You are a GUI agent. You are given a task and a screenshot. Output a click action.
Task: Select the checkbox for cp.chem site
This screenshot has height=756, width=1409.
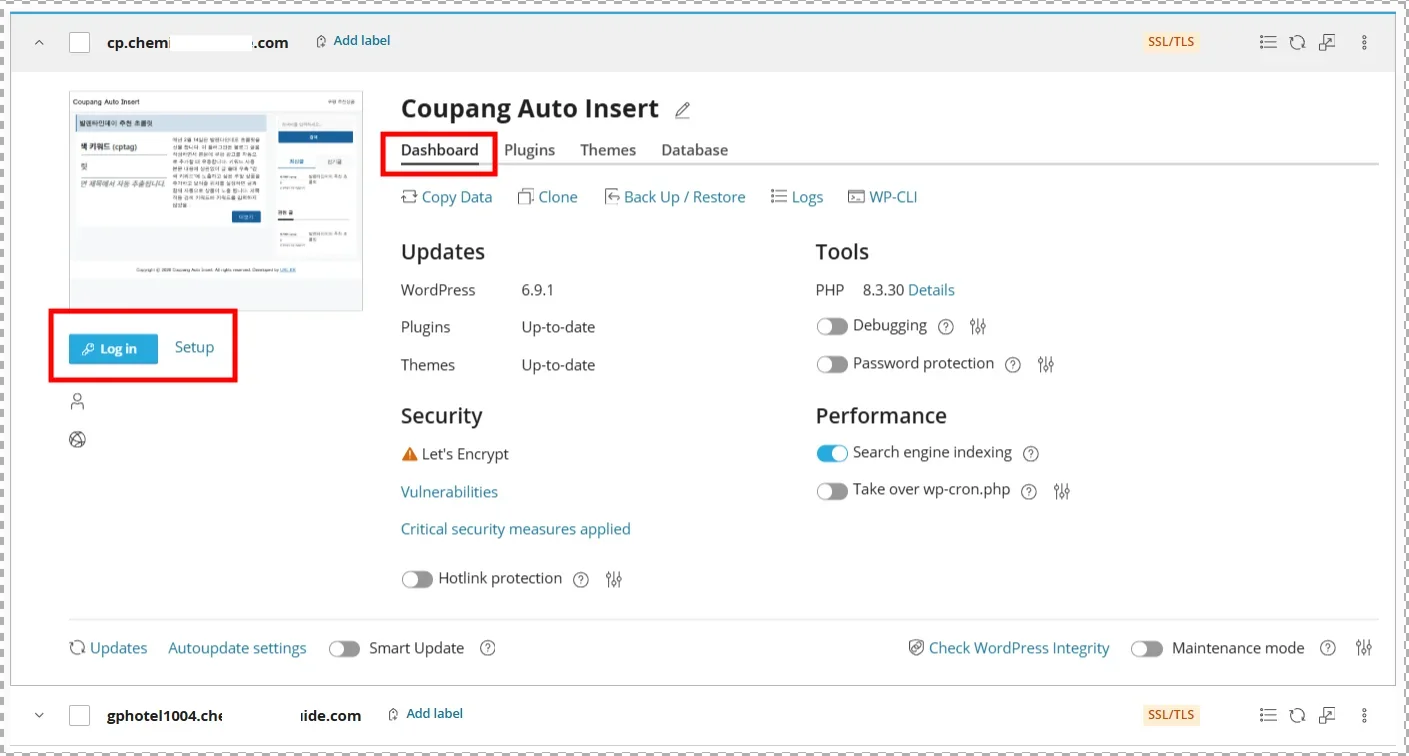[x=80, y=42]
